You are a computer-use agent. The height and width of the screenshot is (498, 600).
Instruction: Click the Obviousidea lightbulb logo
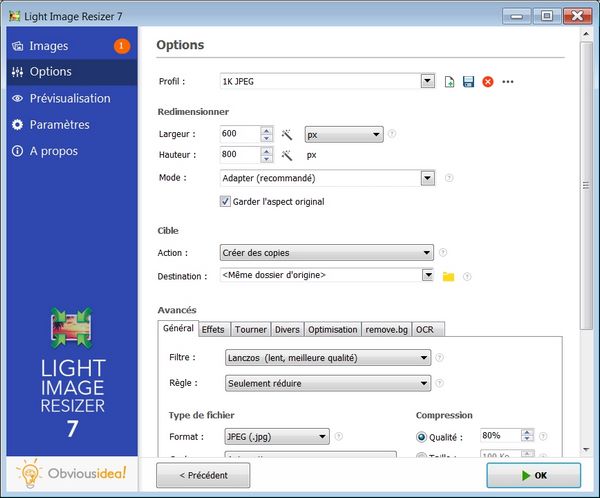click(x=30, y=474)
